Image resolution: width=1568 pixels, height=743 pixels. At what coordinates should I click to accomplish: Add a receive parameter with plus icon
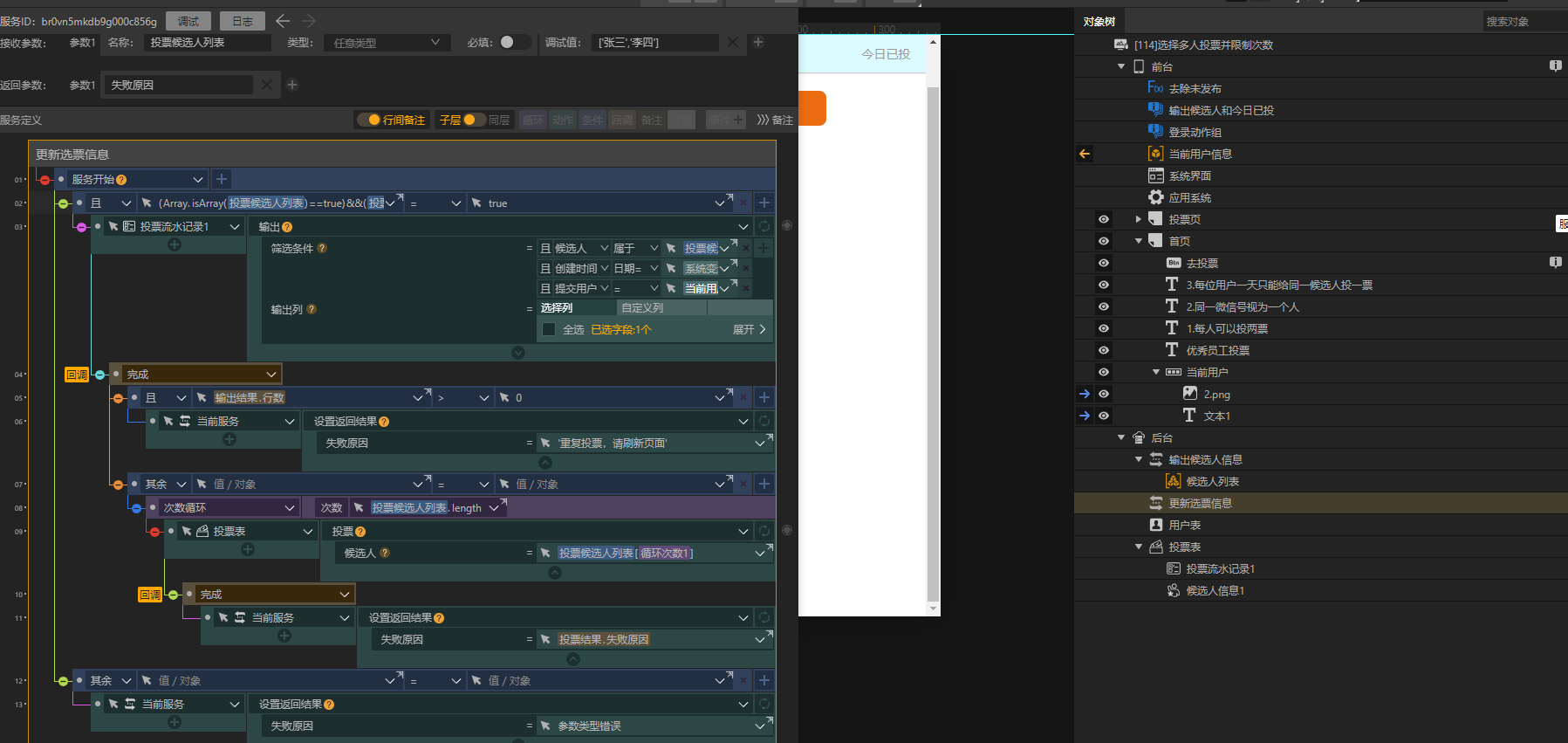(758, 42)
